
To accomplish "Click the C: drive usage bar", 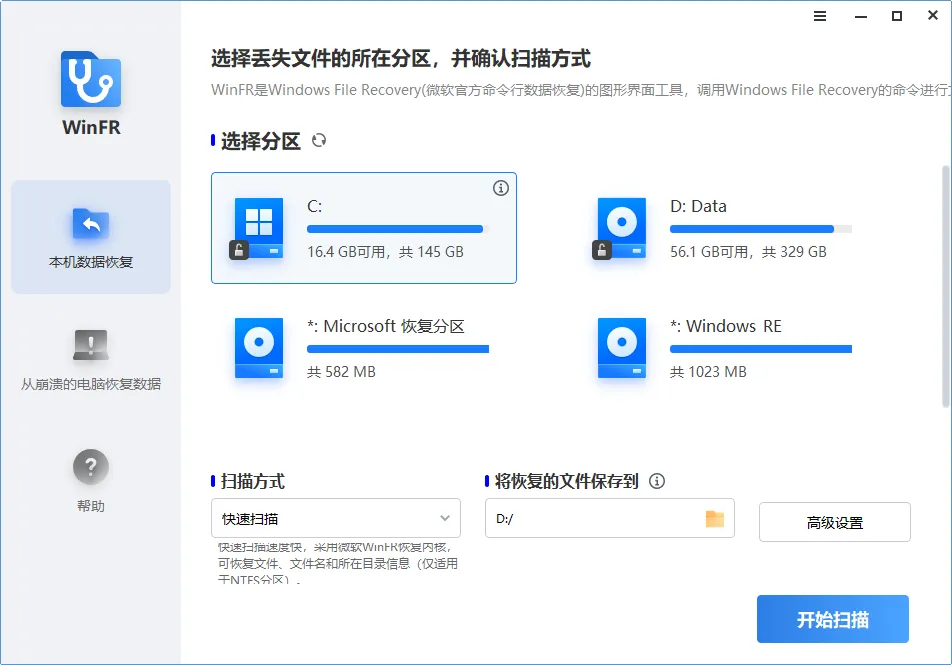I will [398, 229].
